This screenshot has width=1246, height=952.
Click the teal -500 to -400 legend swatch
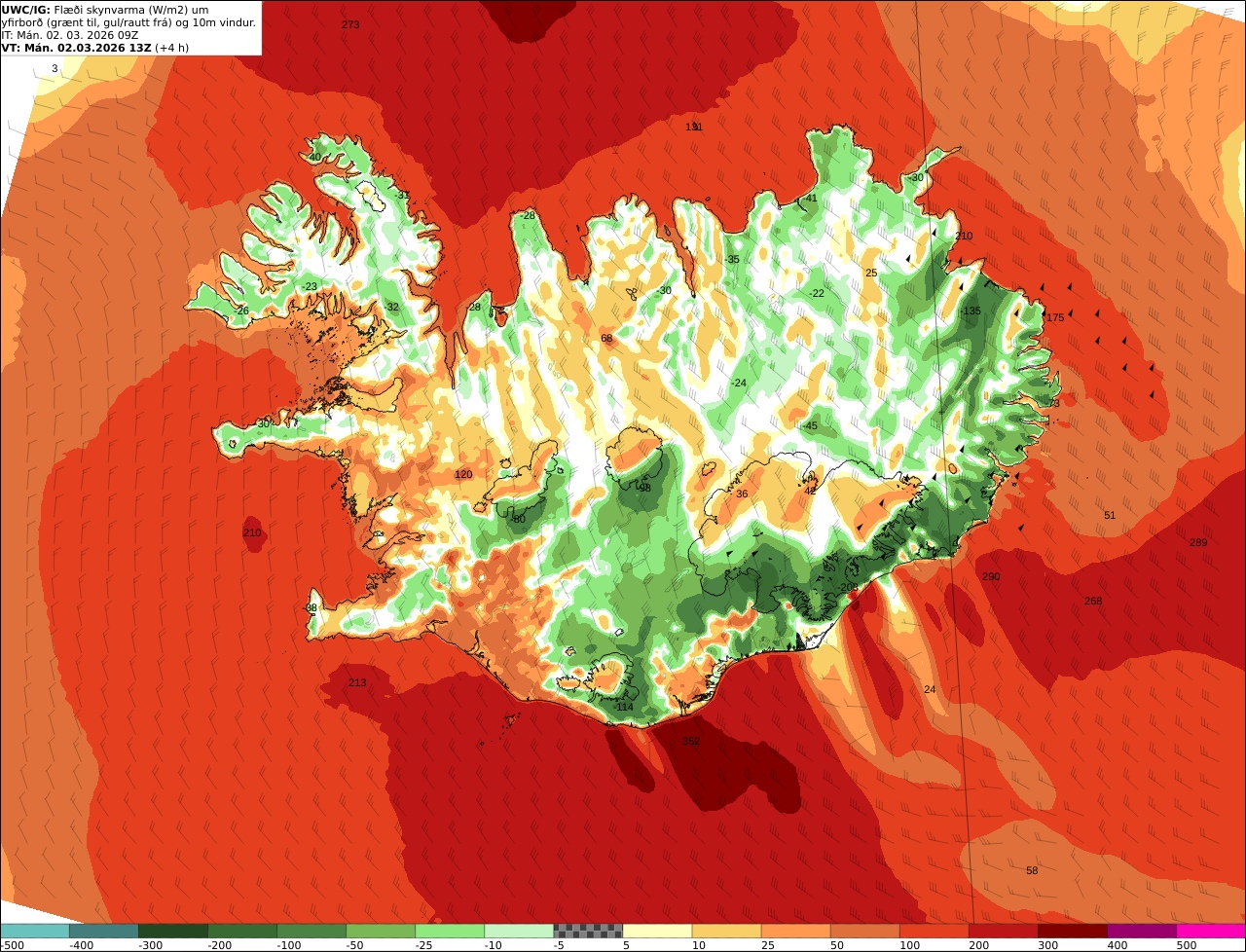[35, 931]
